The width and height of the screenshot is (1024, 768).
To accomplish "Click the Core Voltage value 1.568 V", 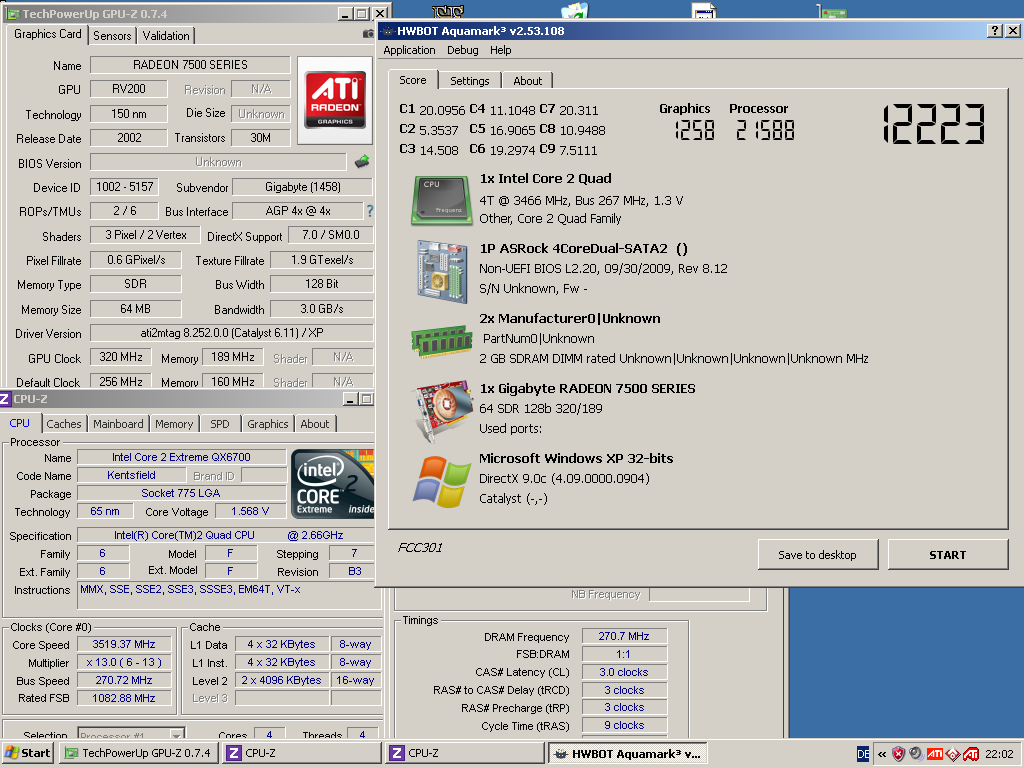I will click(x=249, y=511).
